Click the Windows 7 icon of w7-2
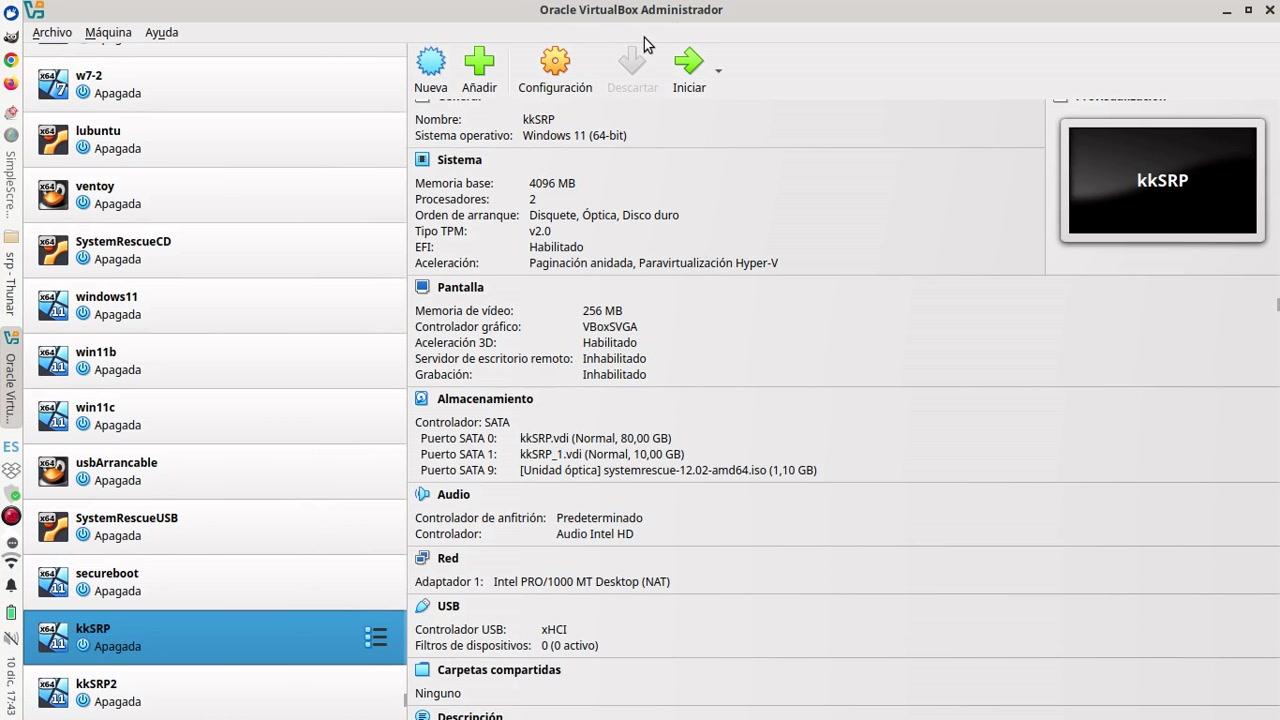The width and height of the screenshot is (1280, 720). (53, 84)
